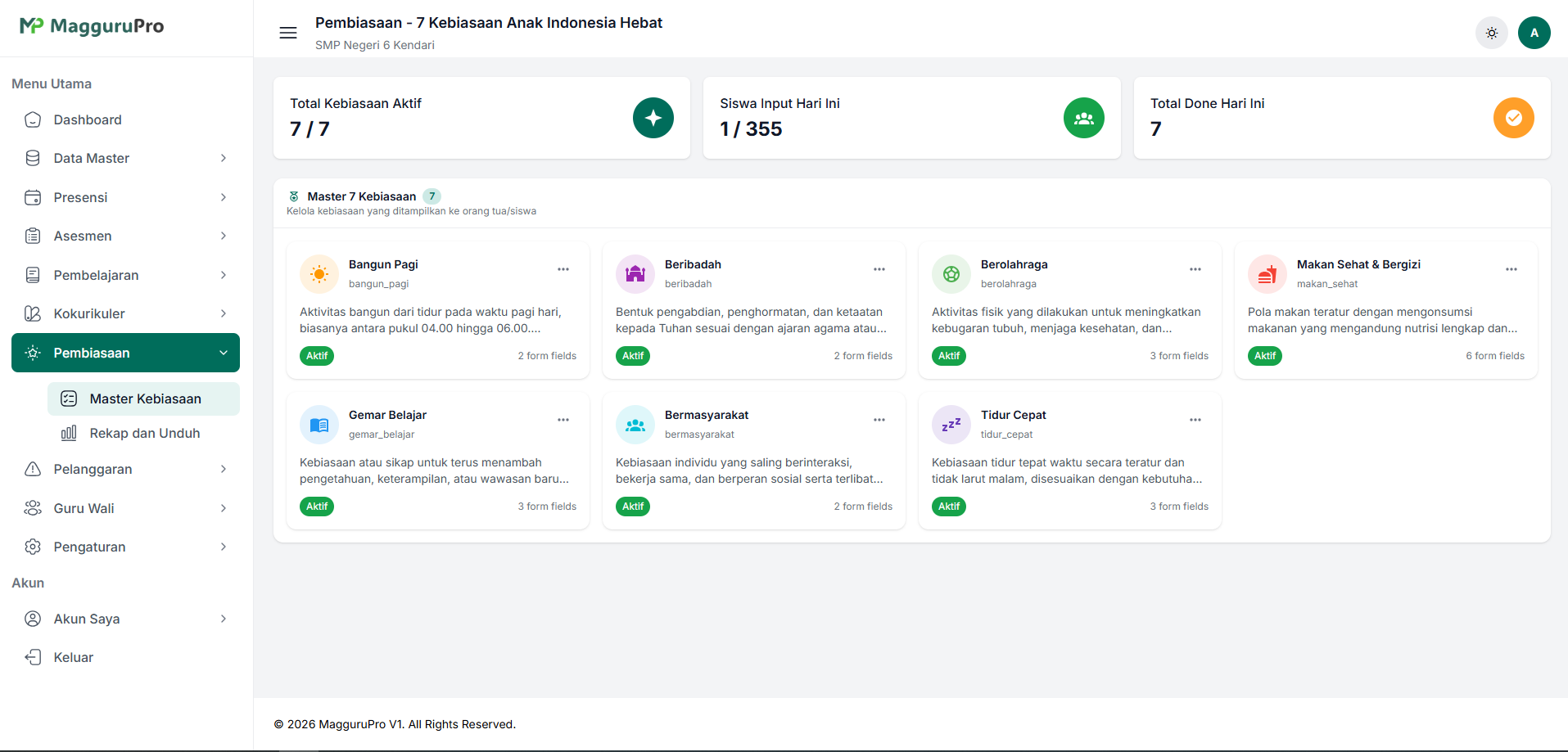
Task: Click Keluar to log out
Action: point(126,657)
